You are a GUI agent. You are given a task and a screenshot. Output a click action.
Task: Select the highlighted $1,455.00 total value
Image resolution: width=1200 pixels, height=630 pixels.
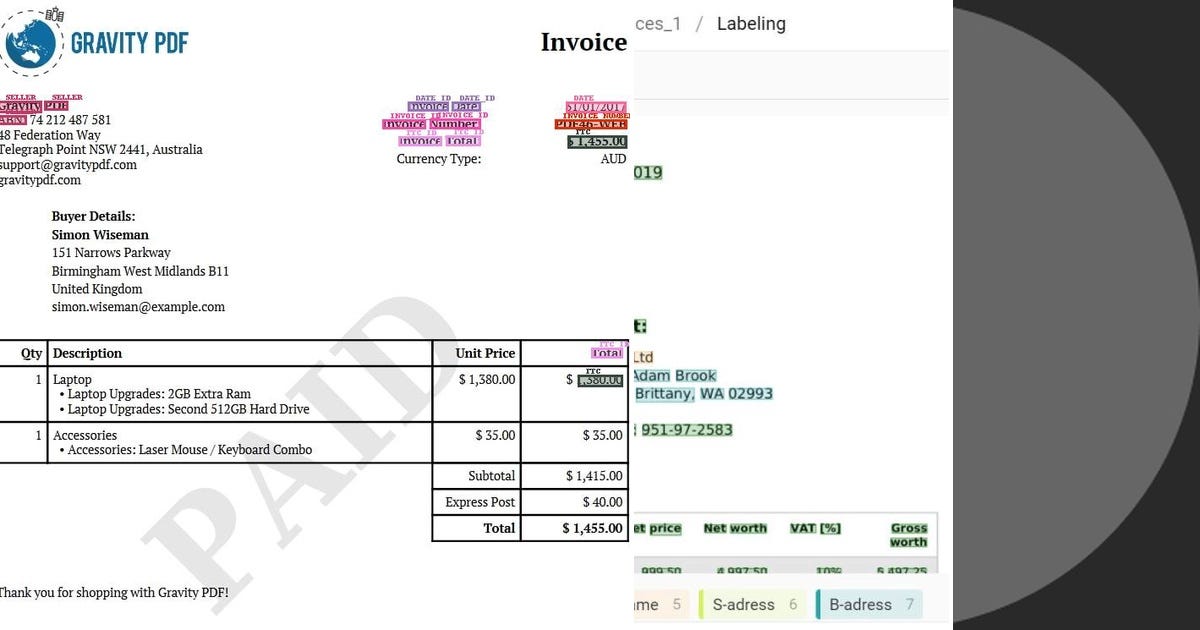point(598,142)
